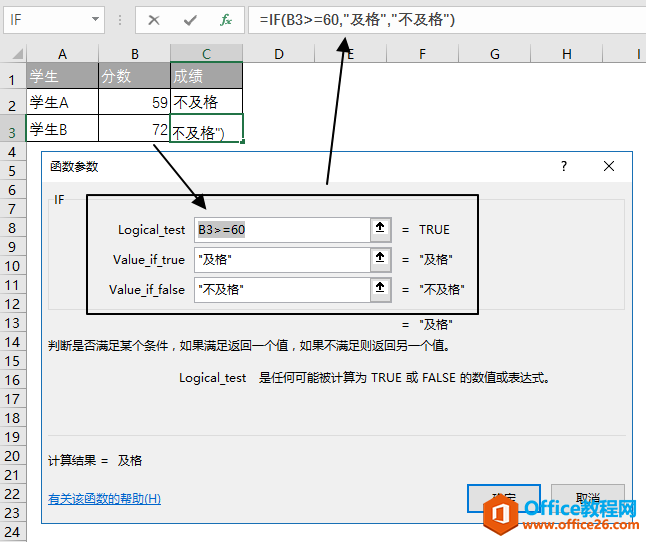Select column C header
The height and width of the screenshot is (542, 646).
point(206,54)
